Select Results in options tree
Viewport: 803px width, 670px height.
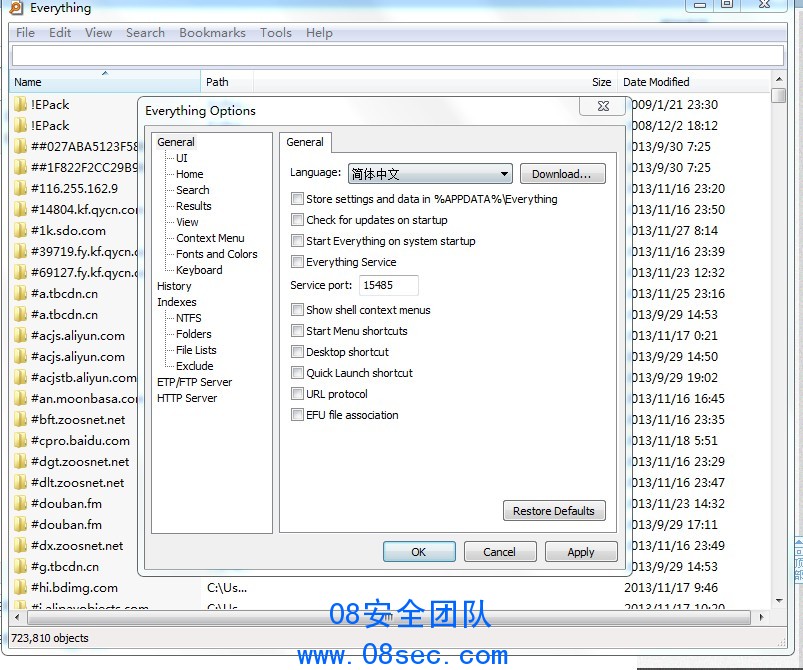click(194, 206)
